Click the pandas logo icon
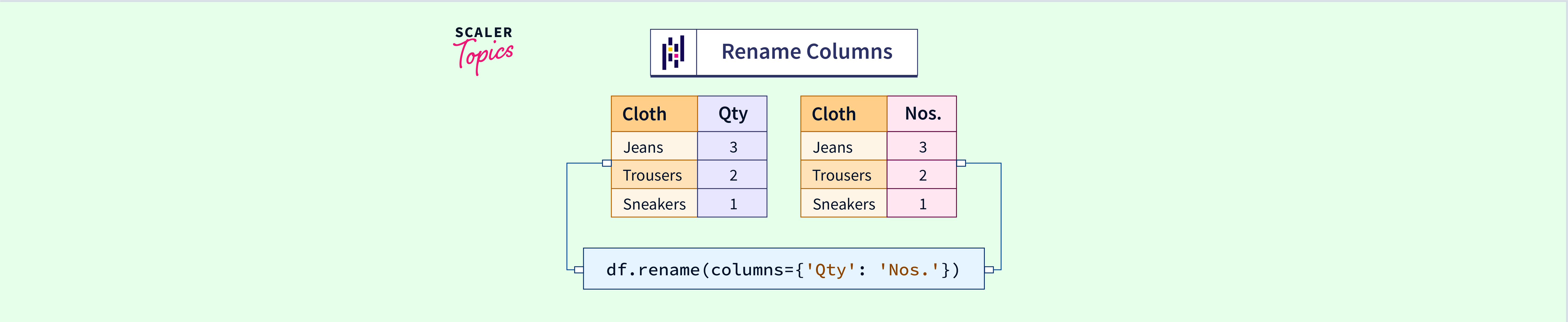This screenshot has height=322, width=1568. (x=673, y=52)
